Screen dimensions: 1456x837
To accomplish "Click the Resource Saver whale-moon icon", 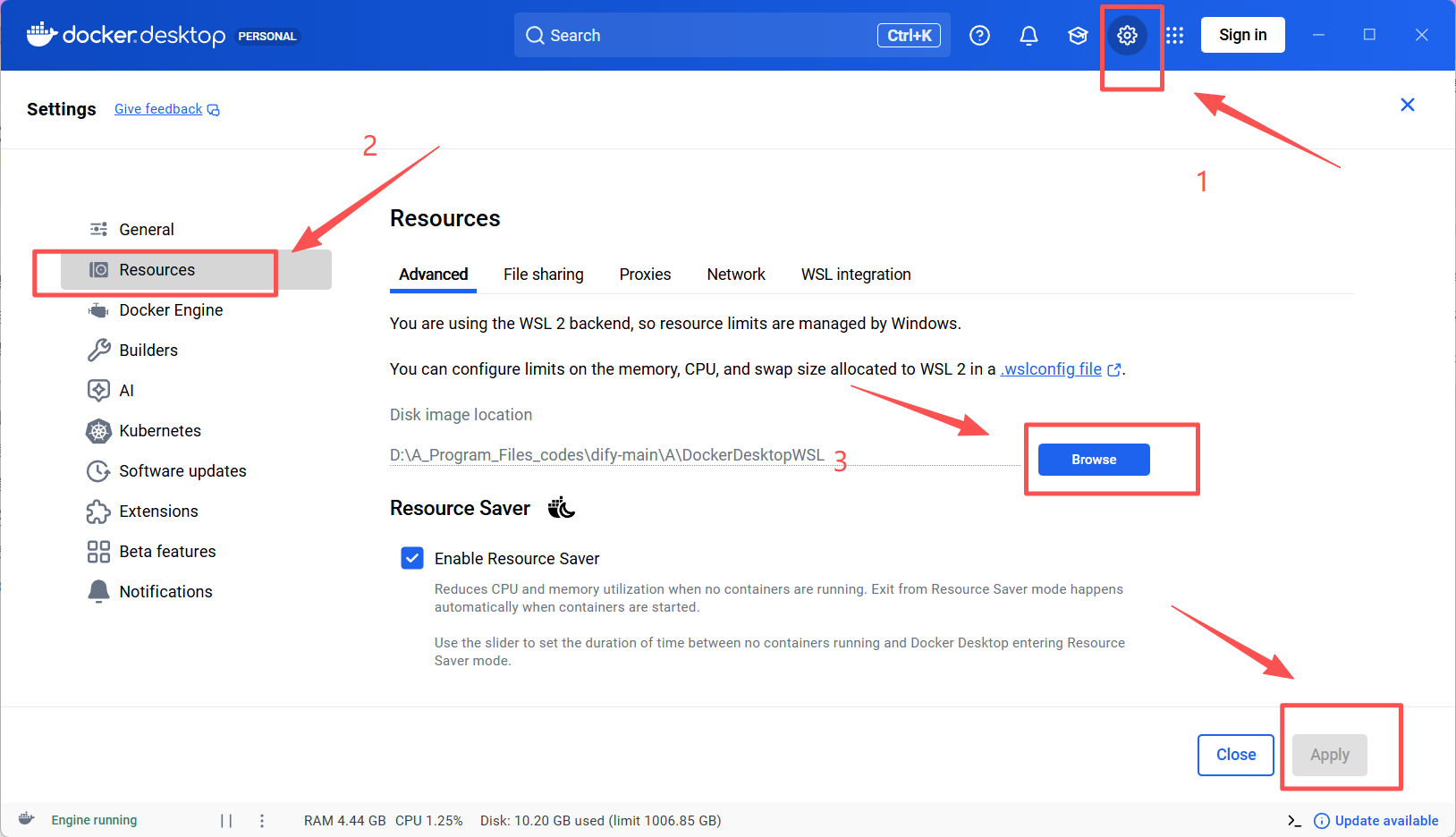I will point(561,508).
